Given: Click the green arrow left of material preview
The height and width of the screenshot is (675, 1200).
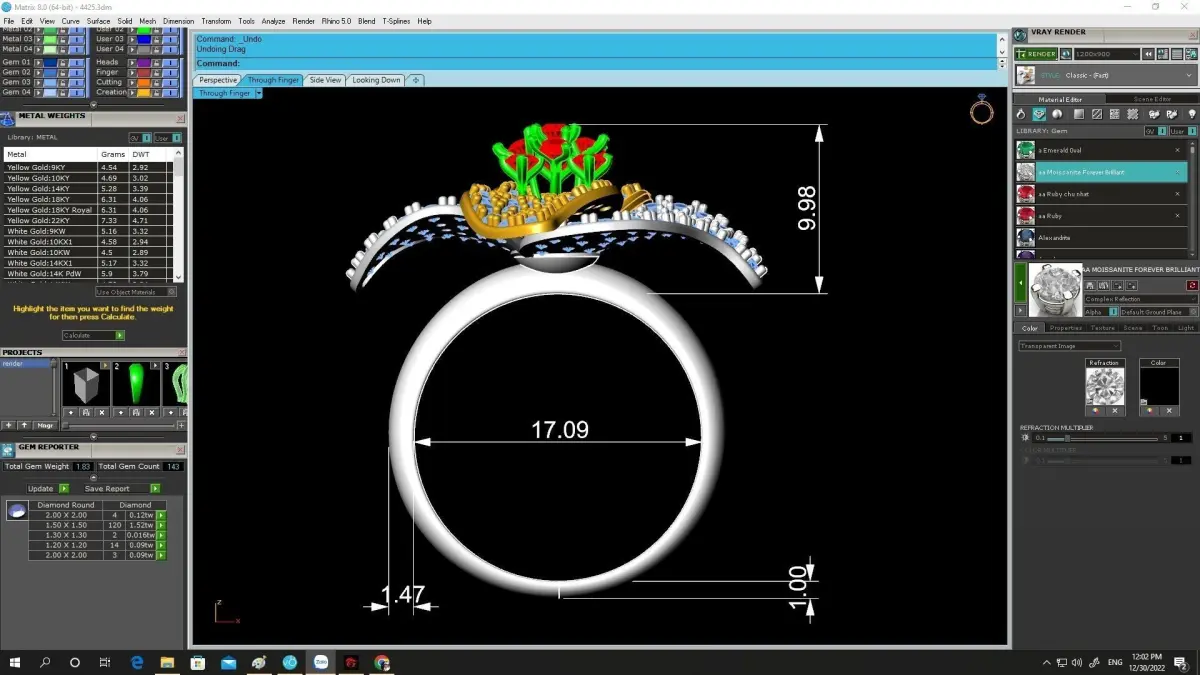Looking at the screenshot, I should coord(1021,284).
